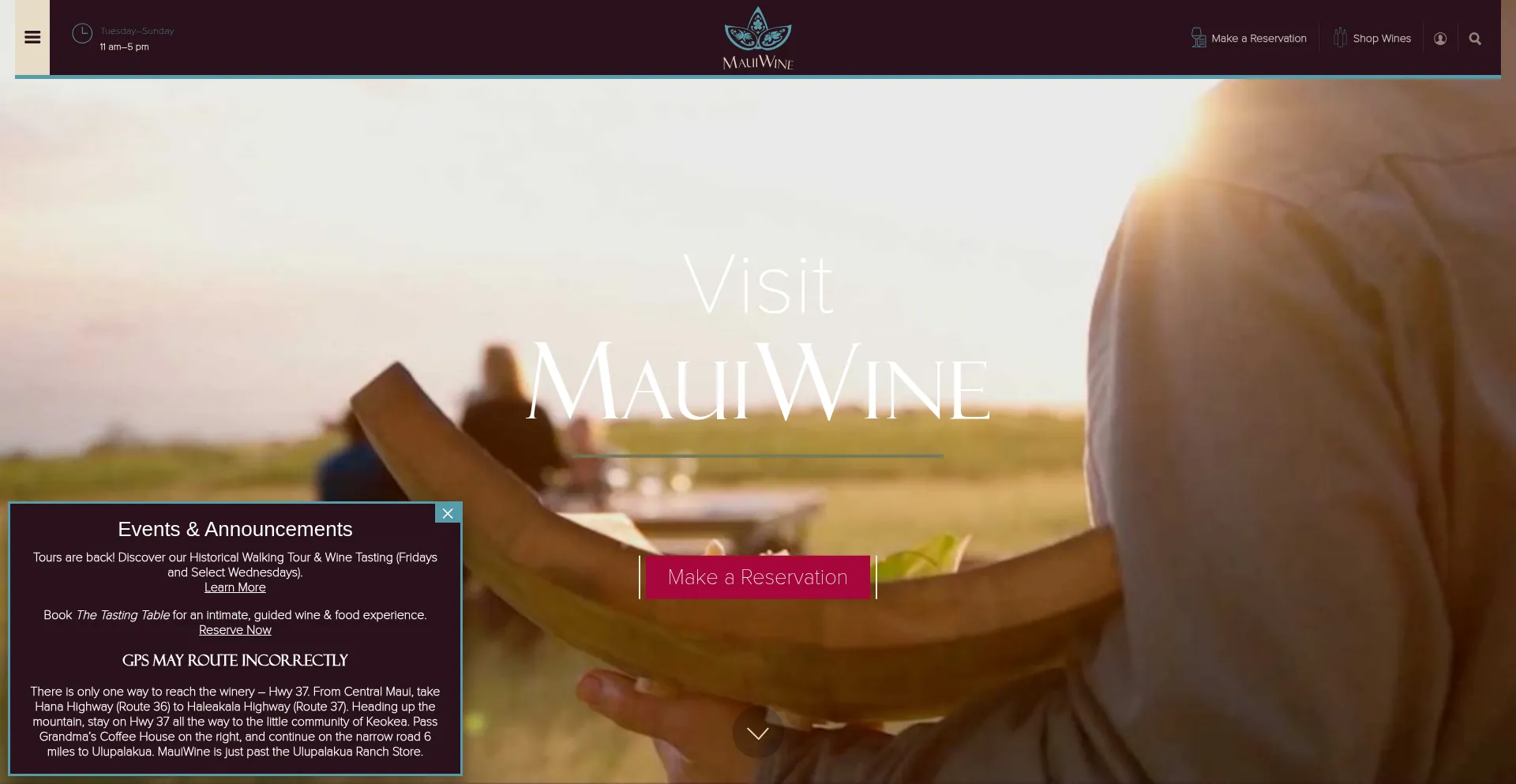Close the Events & Announcements popup
Image resolution: width=1516 pixels, height=784 pixels.
(448, 513)
